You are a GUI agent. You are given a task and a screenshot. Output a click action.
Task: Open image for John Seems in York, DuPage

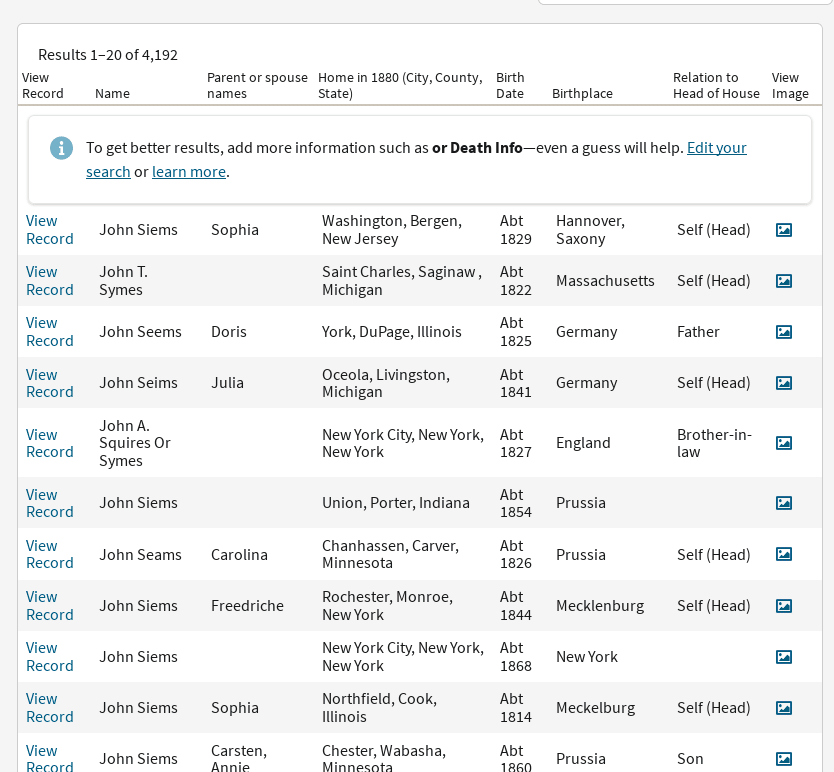(783, 331)
